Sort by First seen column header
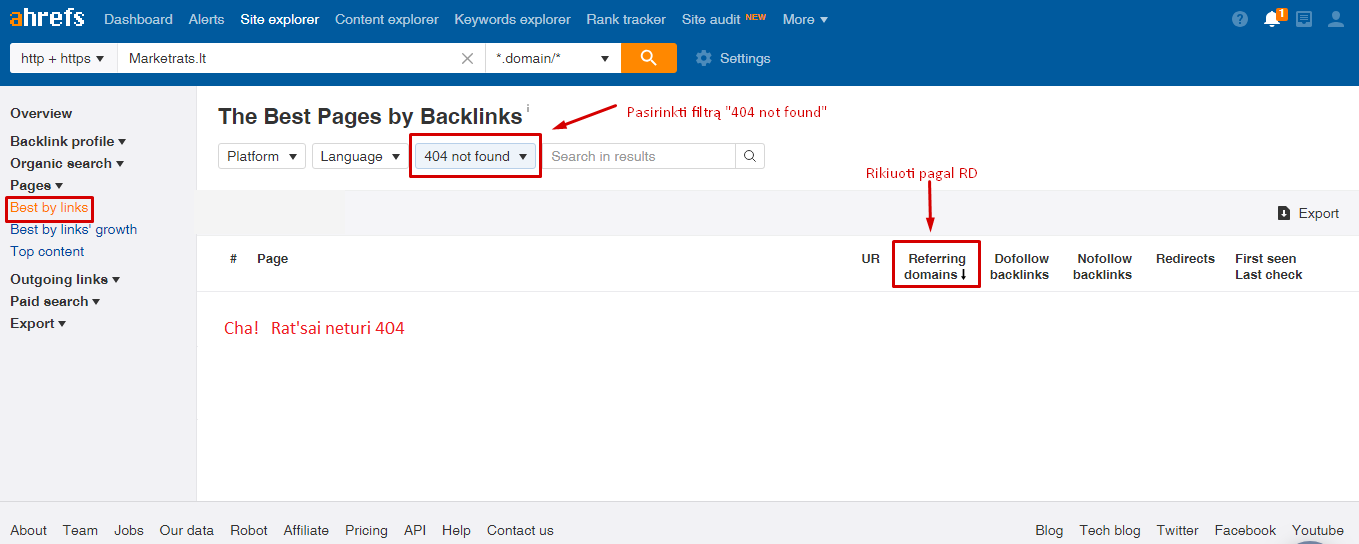1359x544 pixels. (1265, 258)
